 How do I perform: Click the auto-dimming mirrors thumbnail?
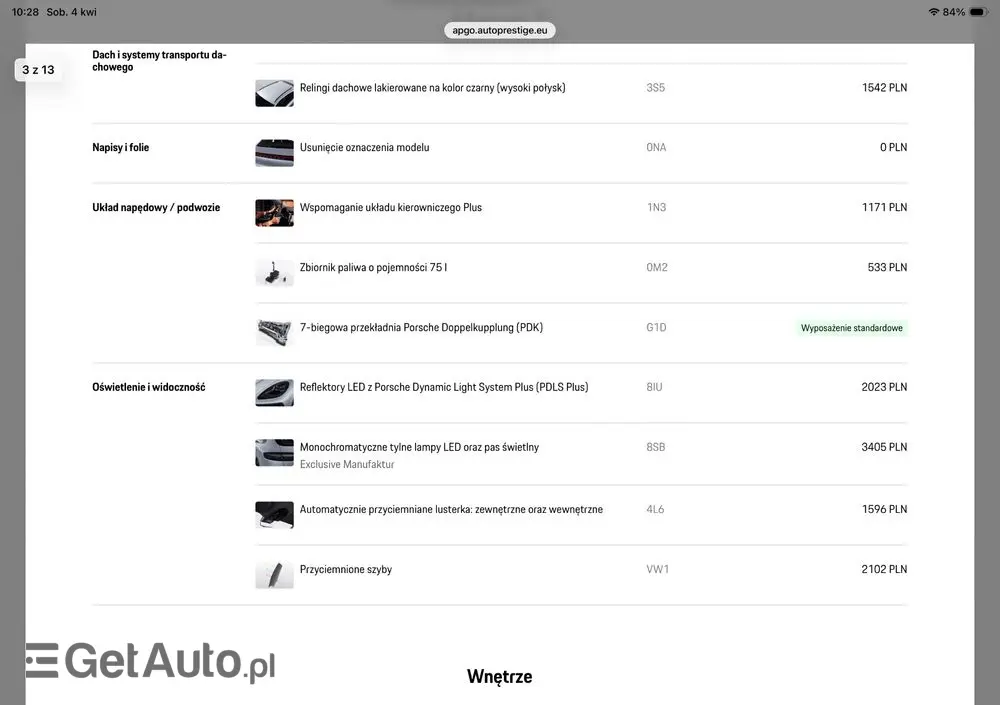274,515
